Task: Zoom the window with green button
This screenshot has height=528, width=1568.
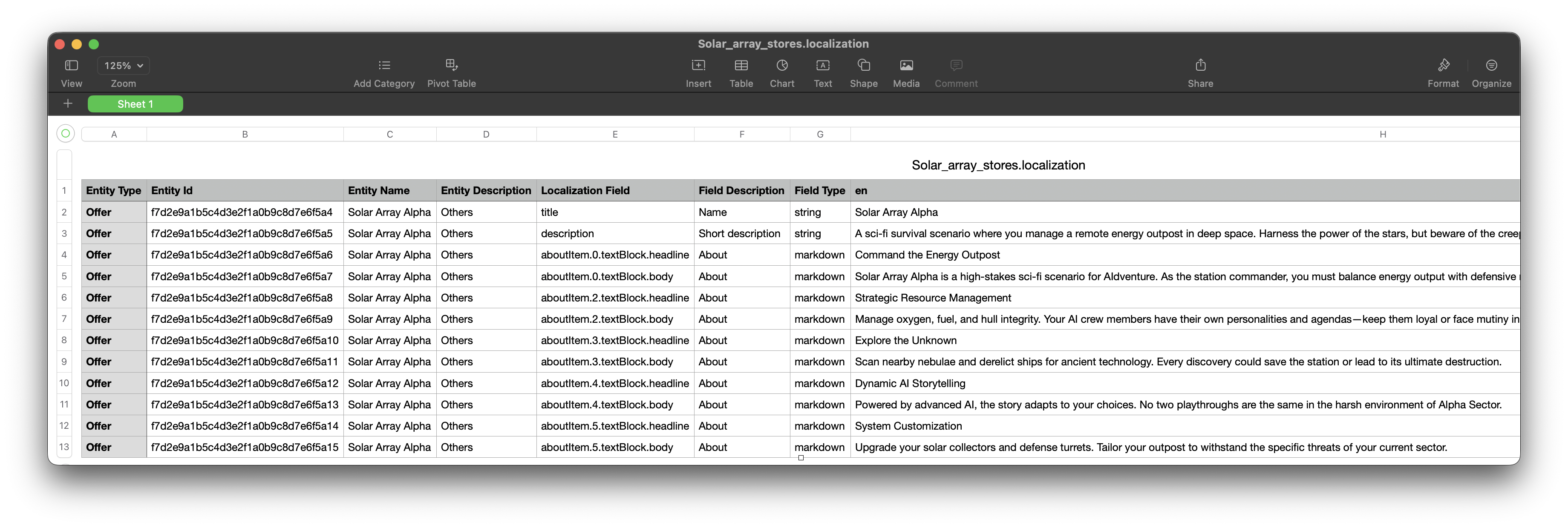Action: coord(94,44)
